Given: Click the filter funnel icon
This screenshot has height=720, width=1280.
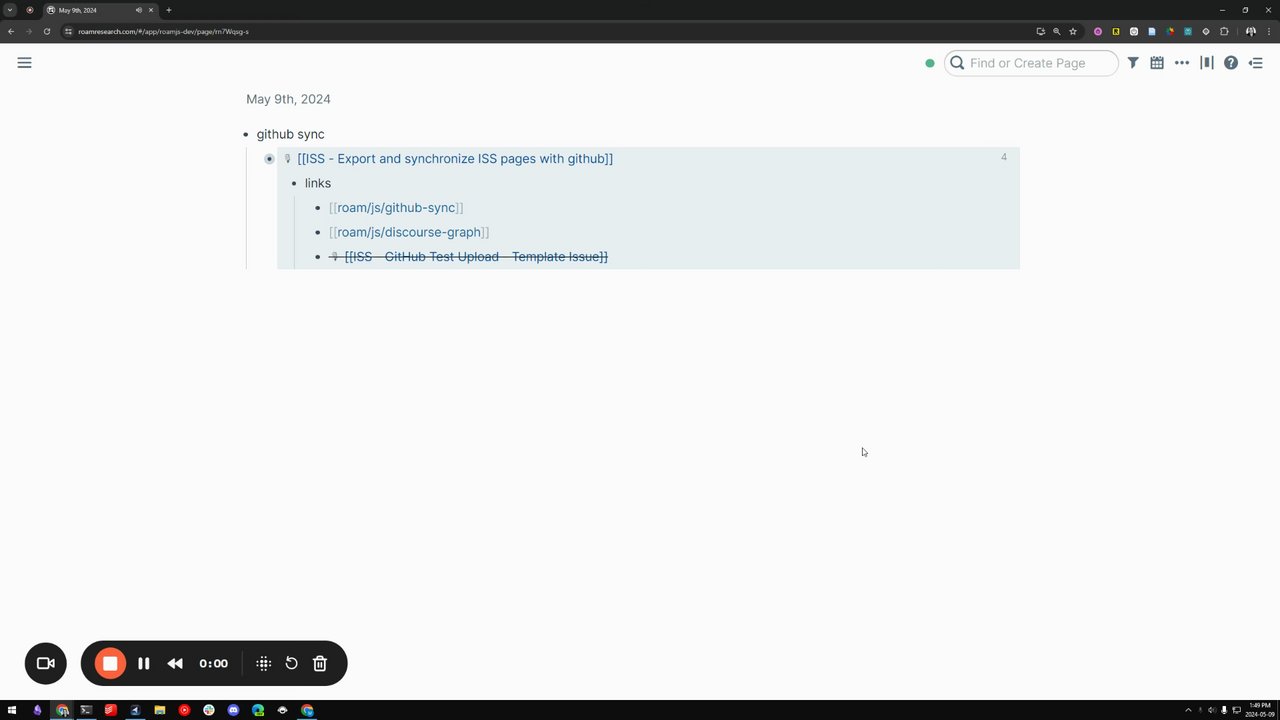Looking at the screenshot, I should 1133,63.
